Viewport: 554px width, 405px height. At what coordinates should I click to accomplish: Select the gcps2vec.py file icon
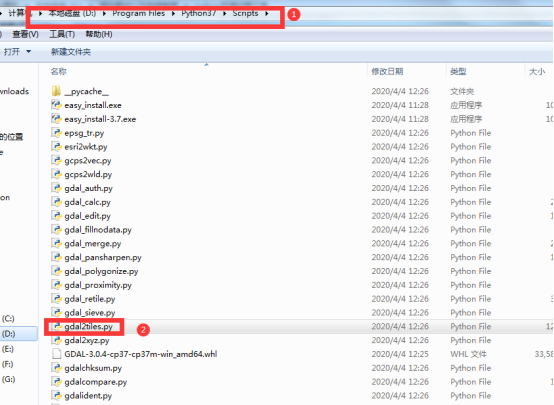click(x=56, y=160)
